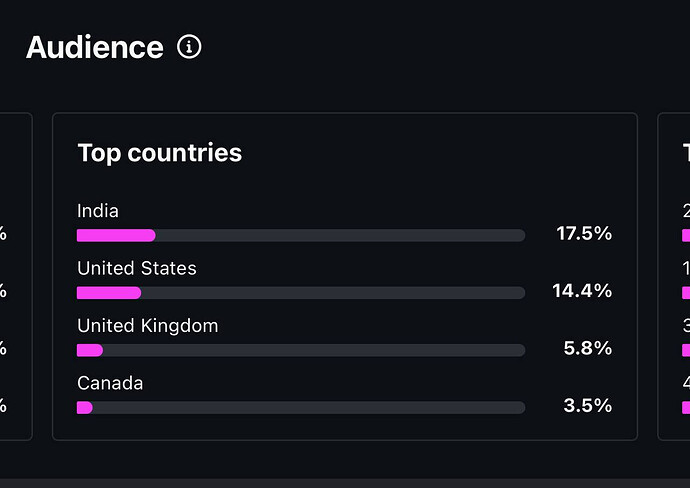Select the 5.8% percentage value
690x488 pixels.
coord(587,348)
